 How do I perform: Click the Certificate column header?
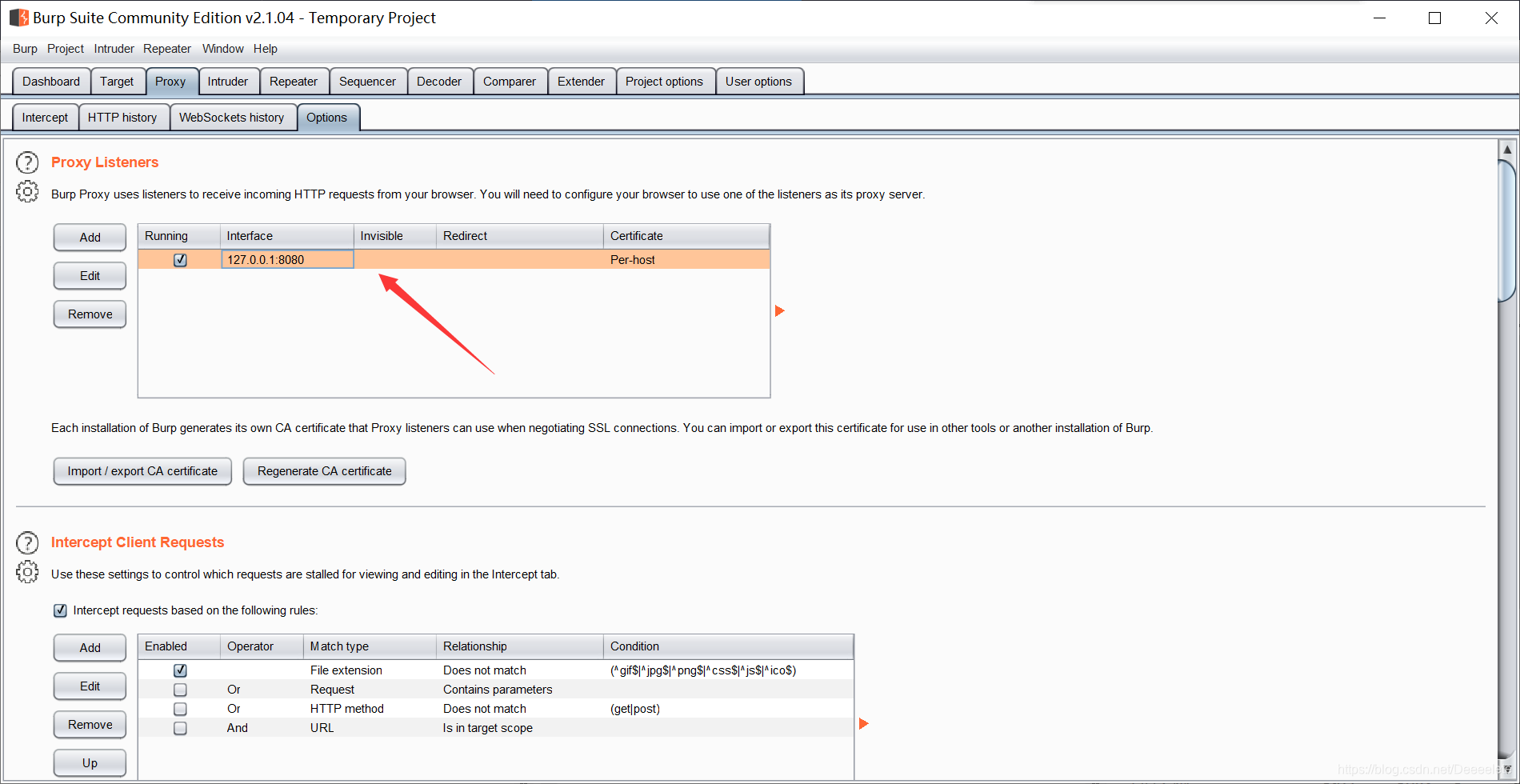point(686,236)
